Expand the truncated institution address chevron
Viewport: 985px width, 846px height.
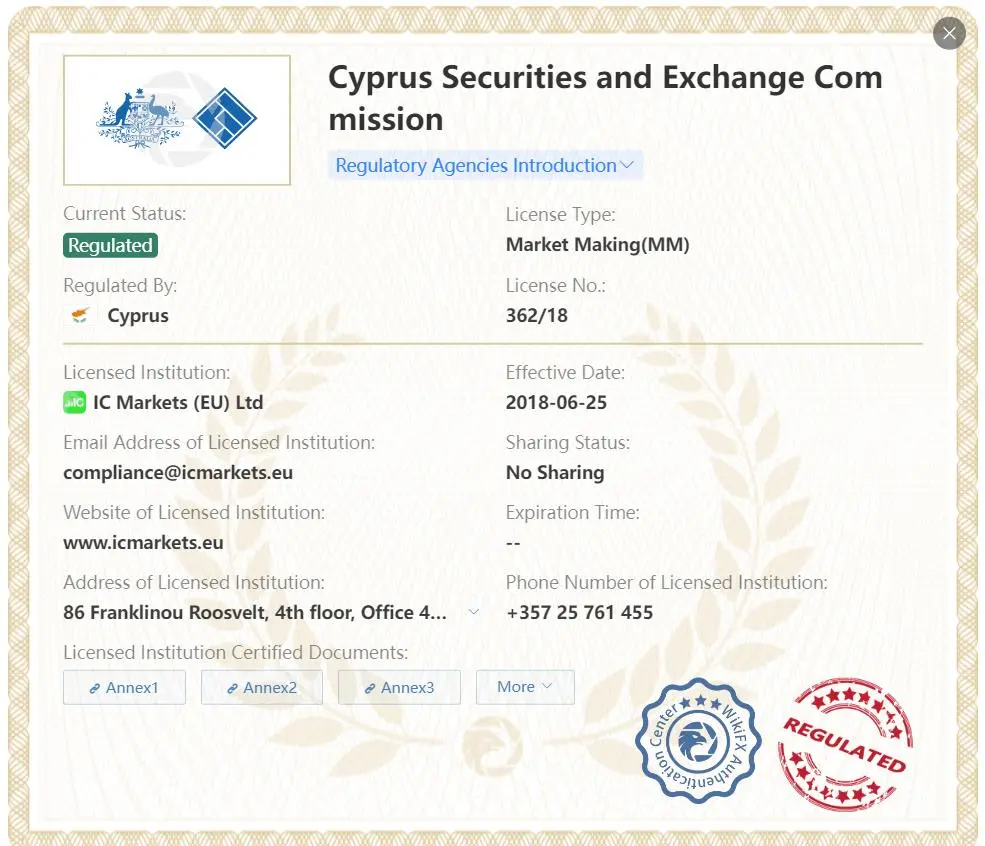pos(474,612)
